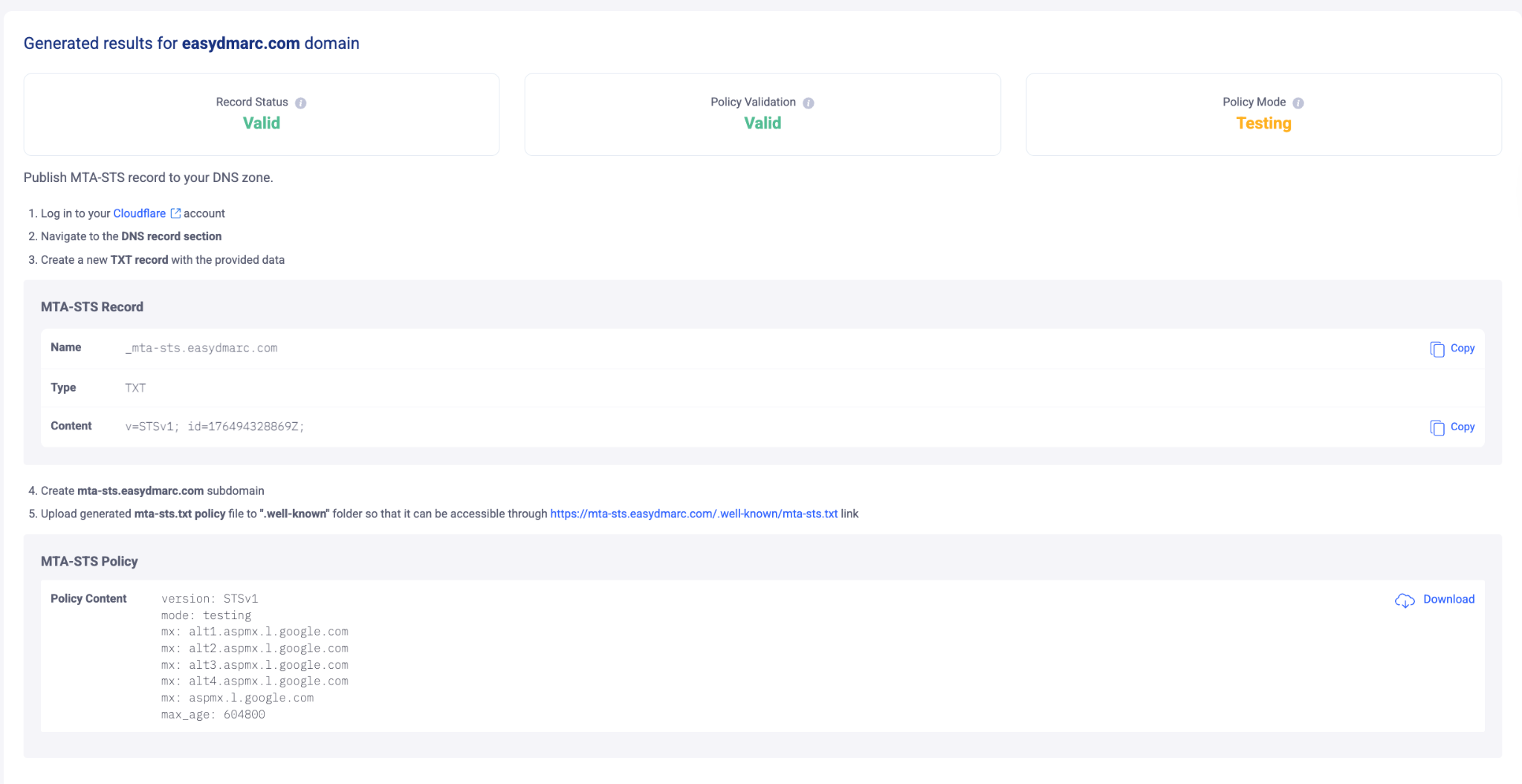
Task: Click the max_age line in policy content
Action: pos(213,715)
